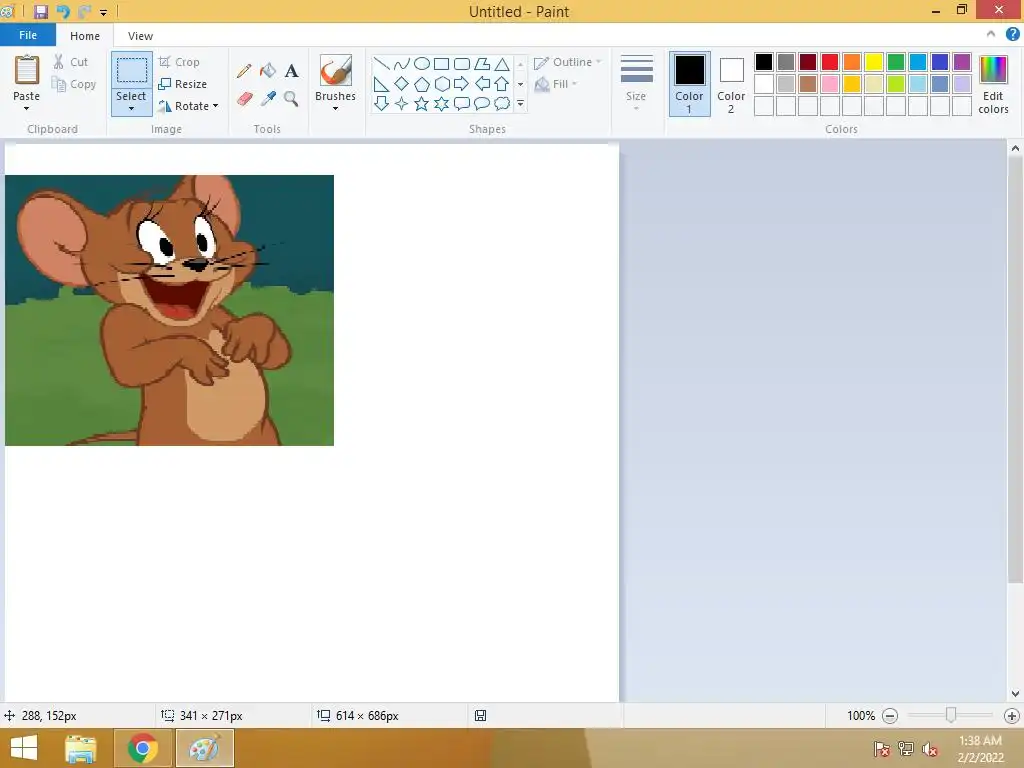Choose the Left arrow shape
Screen dimensions: 1024x768
pos(482,84)
